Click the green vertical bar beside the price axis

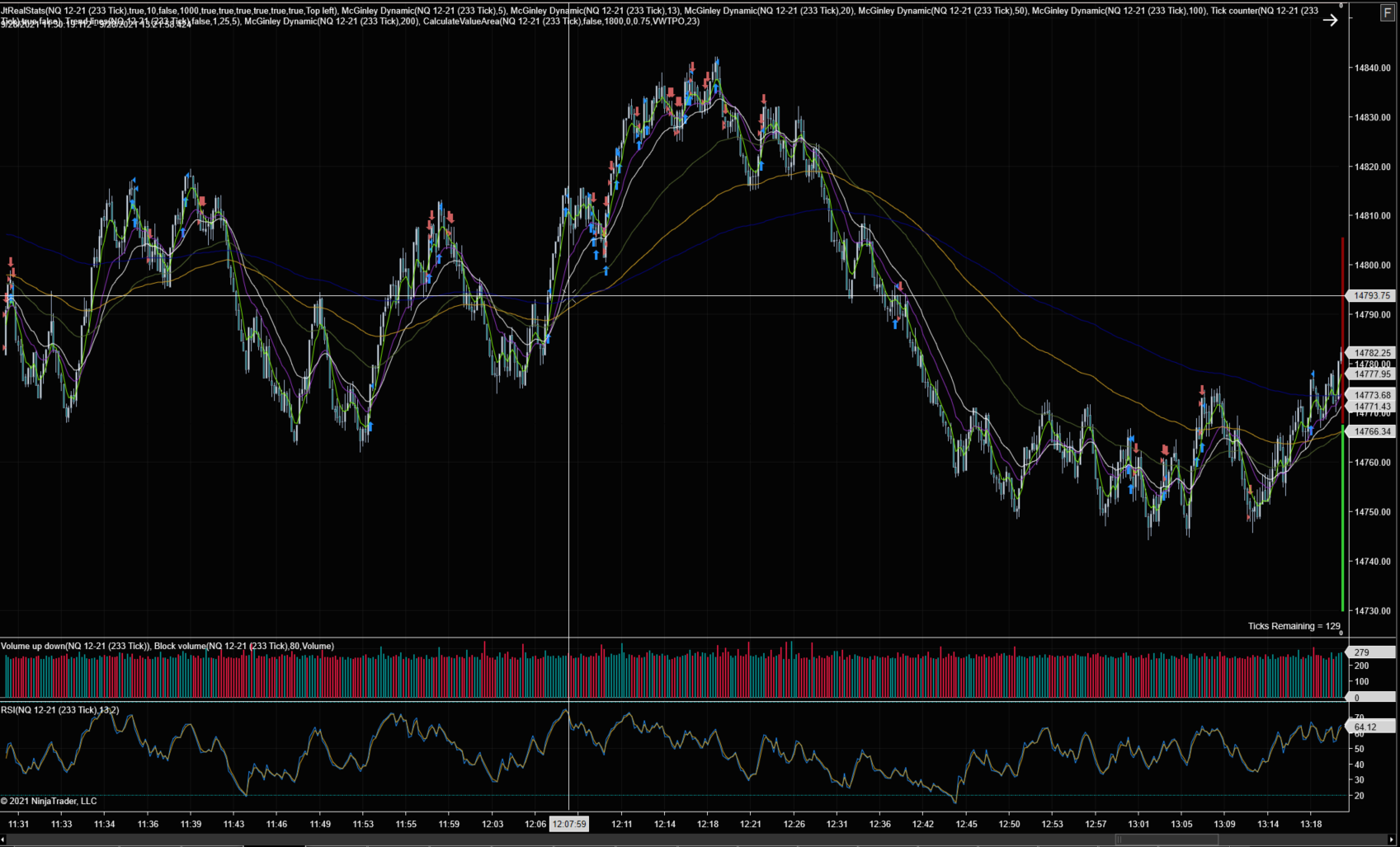[1343, 520]
